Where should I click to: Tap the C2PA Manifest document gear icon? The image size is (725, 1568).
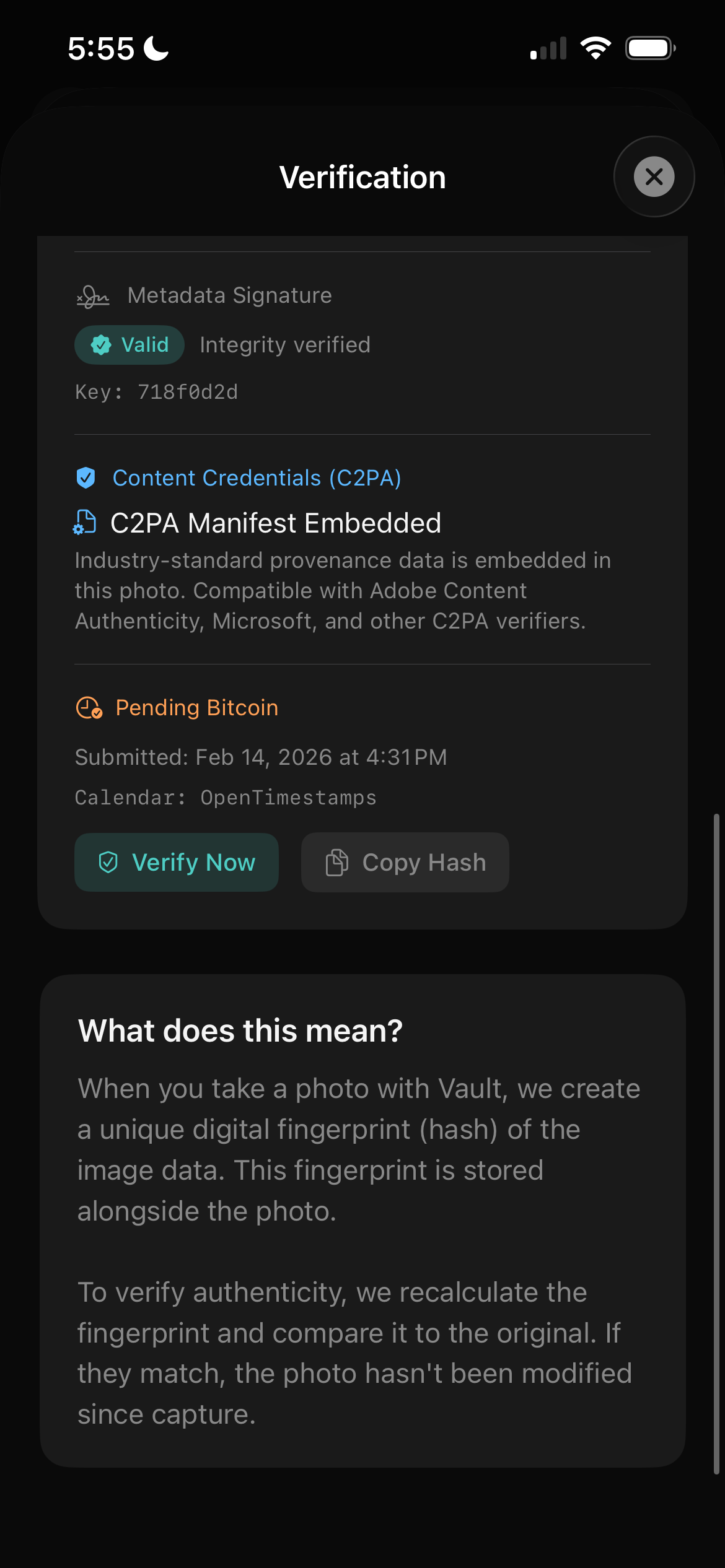coord(84,522)
